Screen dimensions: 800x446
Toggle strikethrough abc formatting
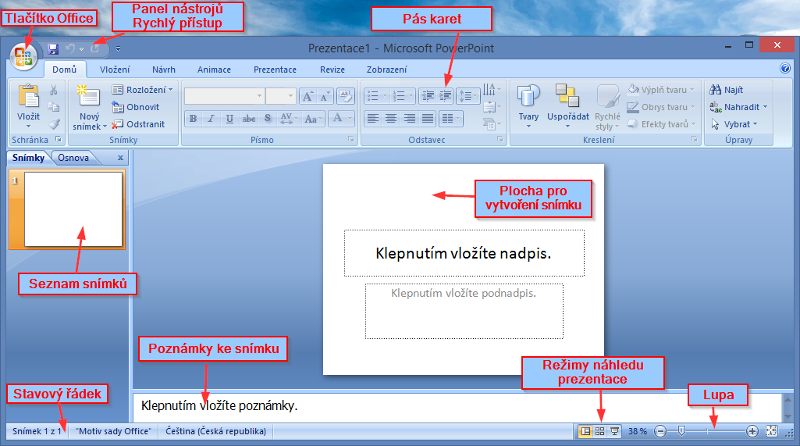click(x=248, y=119)
